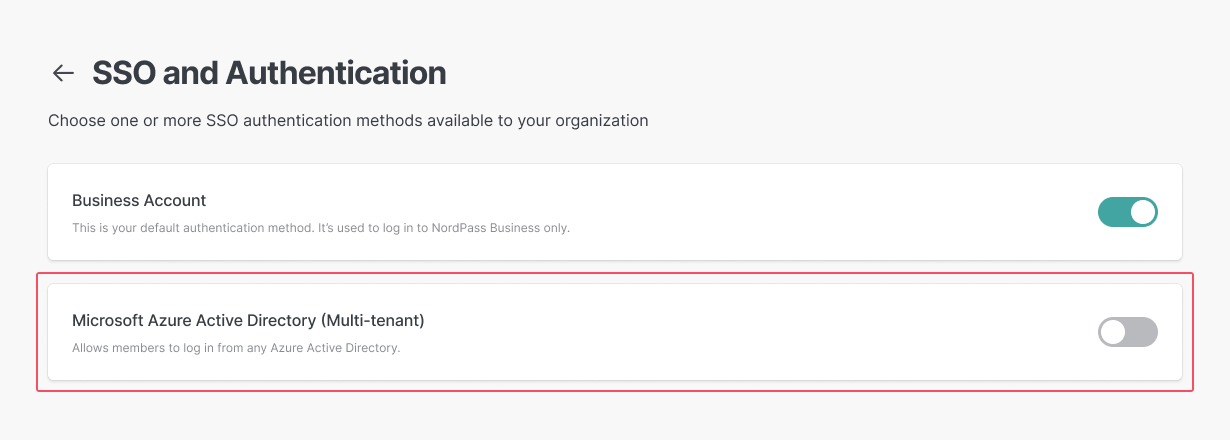Click the gray track of the disabled switch
This screenshot has height=440, width=1230.
pos(1143,332)
